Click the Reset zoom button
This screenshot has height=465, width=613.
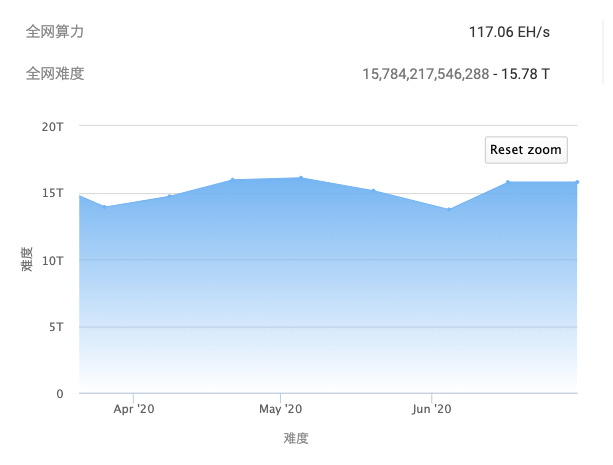click(526, 150)
